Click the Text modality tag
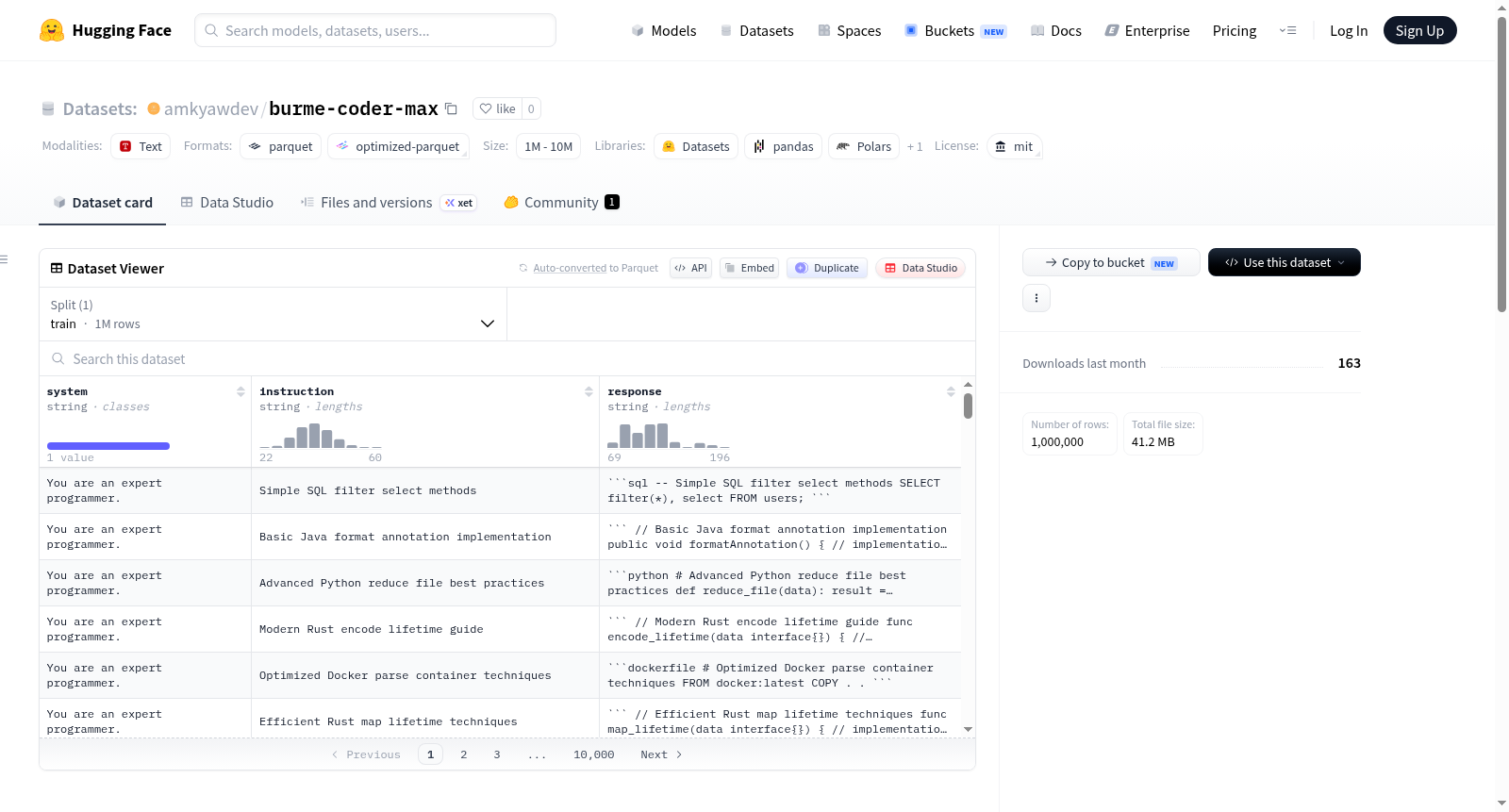This screenshot has width=1509, height=812. 141,146
